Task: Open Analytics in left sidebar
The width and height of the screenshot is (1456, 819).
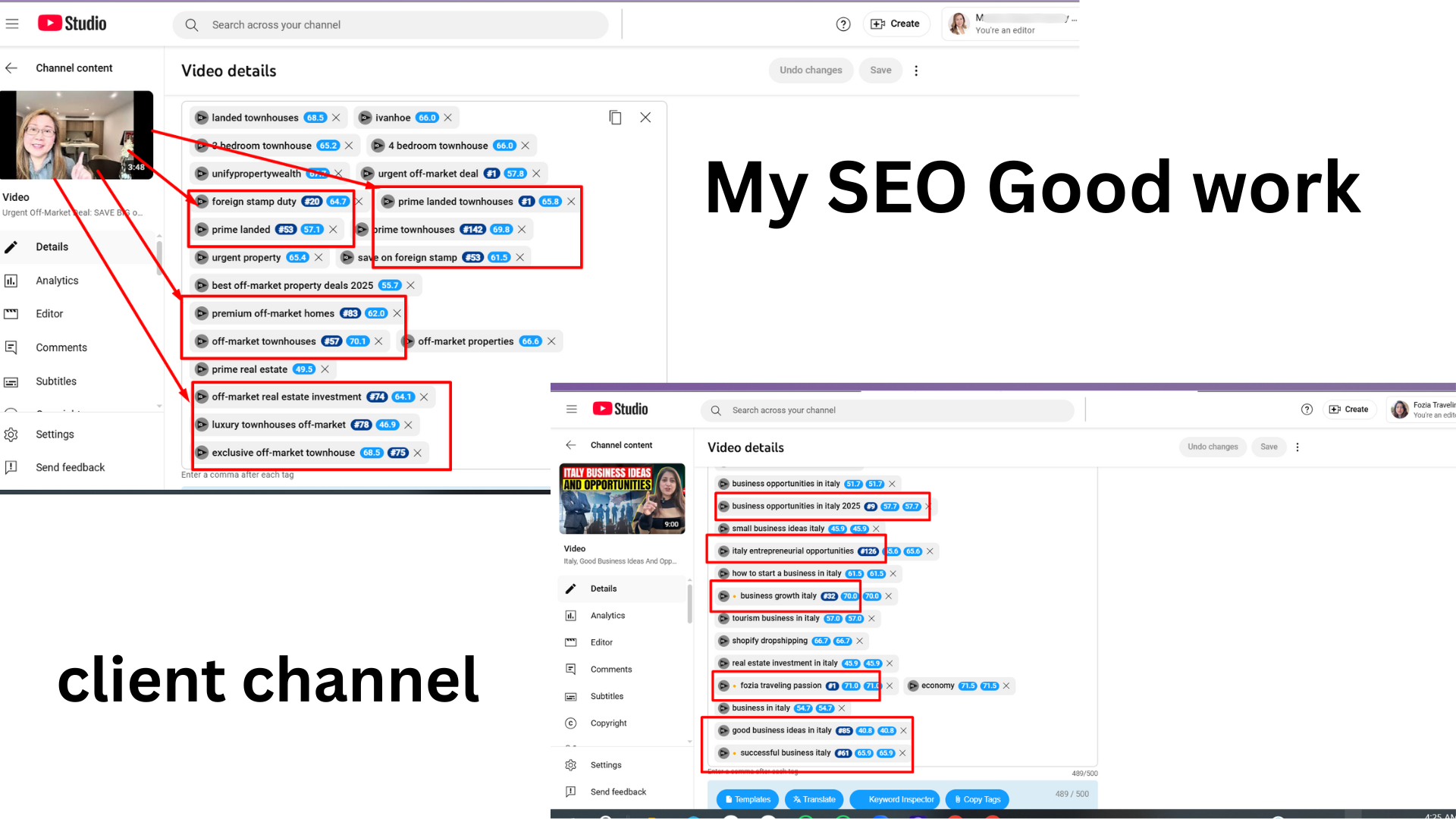Action: (x=57, y=281)
